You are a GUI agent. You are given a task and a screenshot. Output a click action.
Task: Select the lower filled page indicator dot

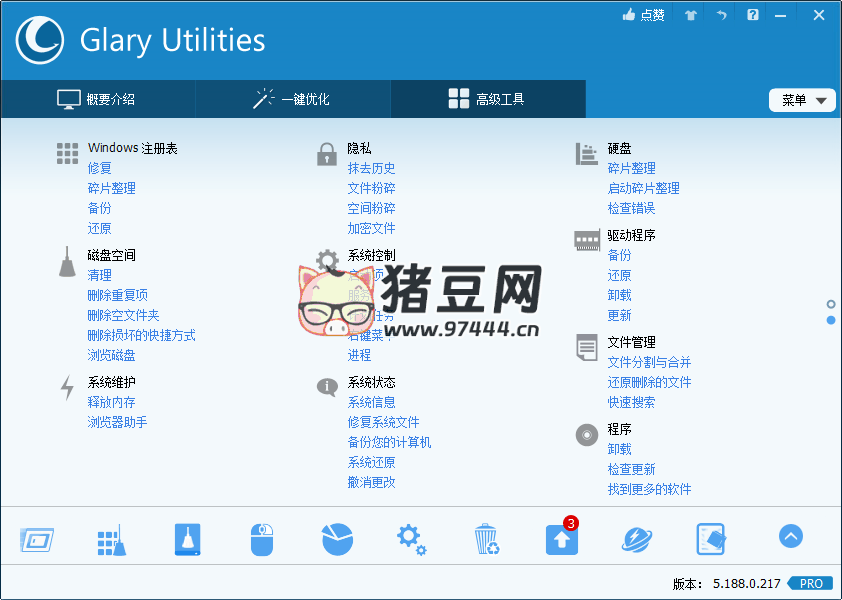pos(831,320)
